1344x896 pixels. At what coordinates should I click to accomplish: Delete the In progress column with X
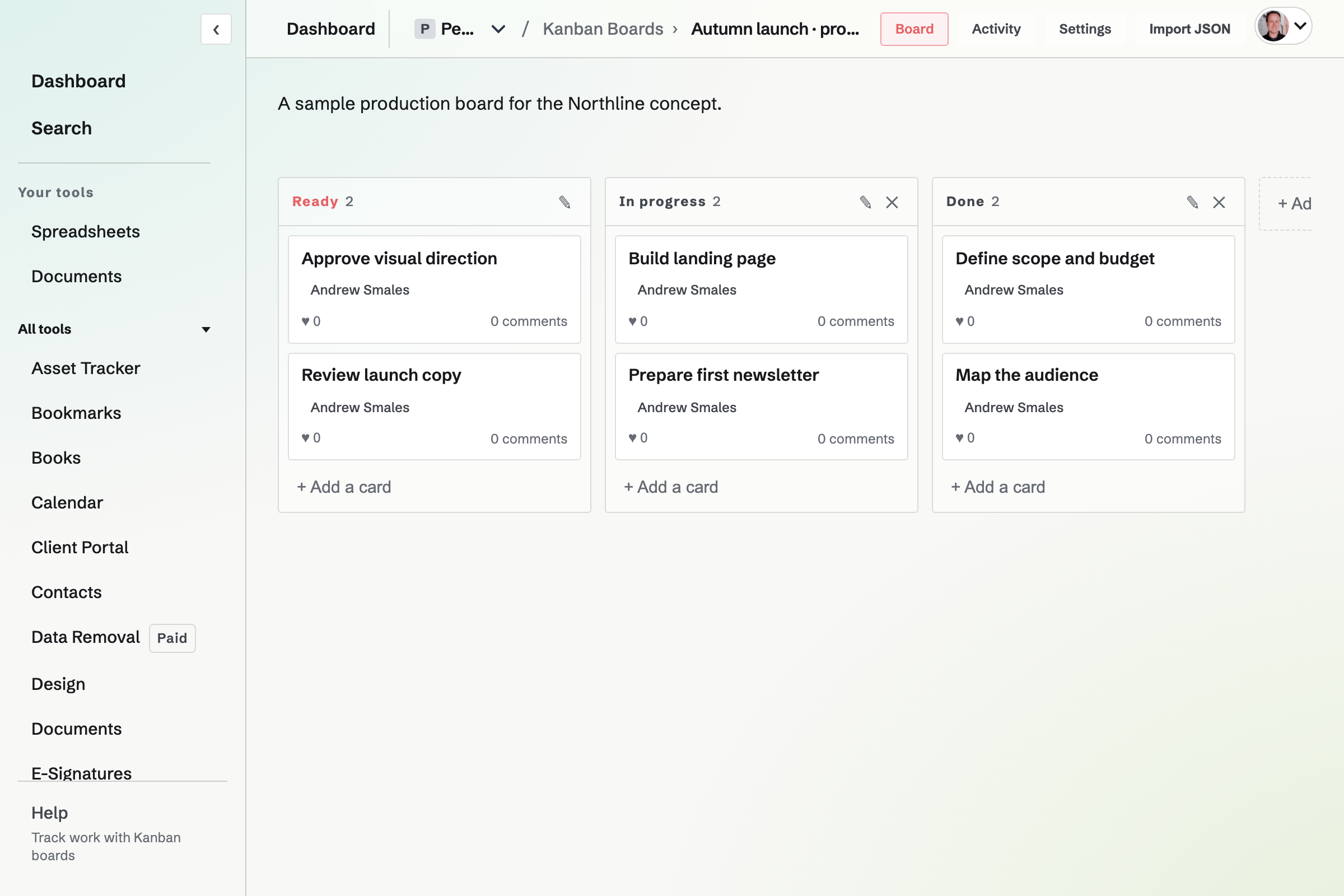pyautogui.click(x=892, y=202)
